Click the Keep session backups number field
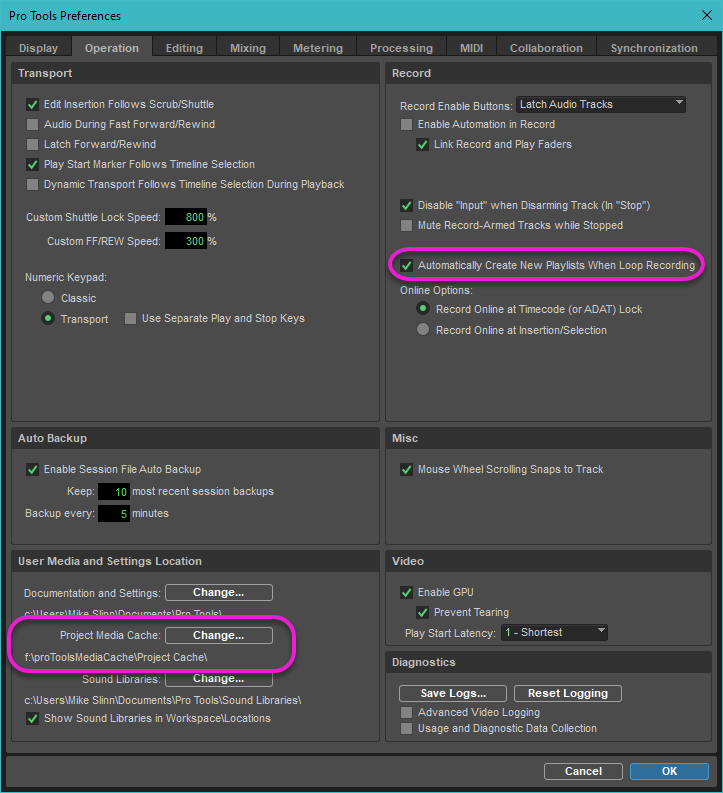 (112, 492)
